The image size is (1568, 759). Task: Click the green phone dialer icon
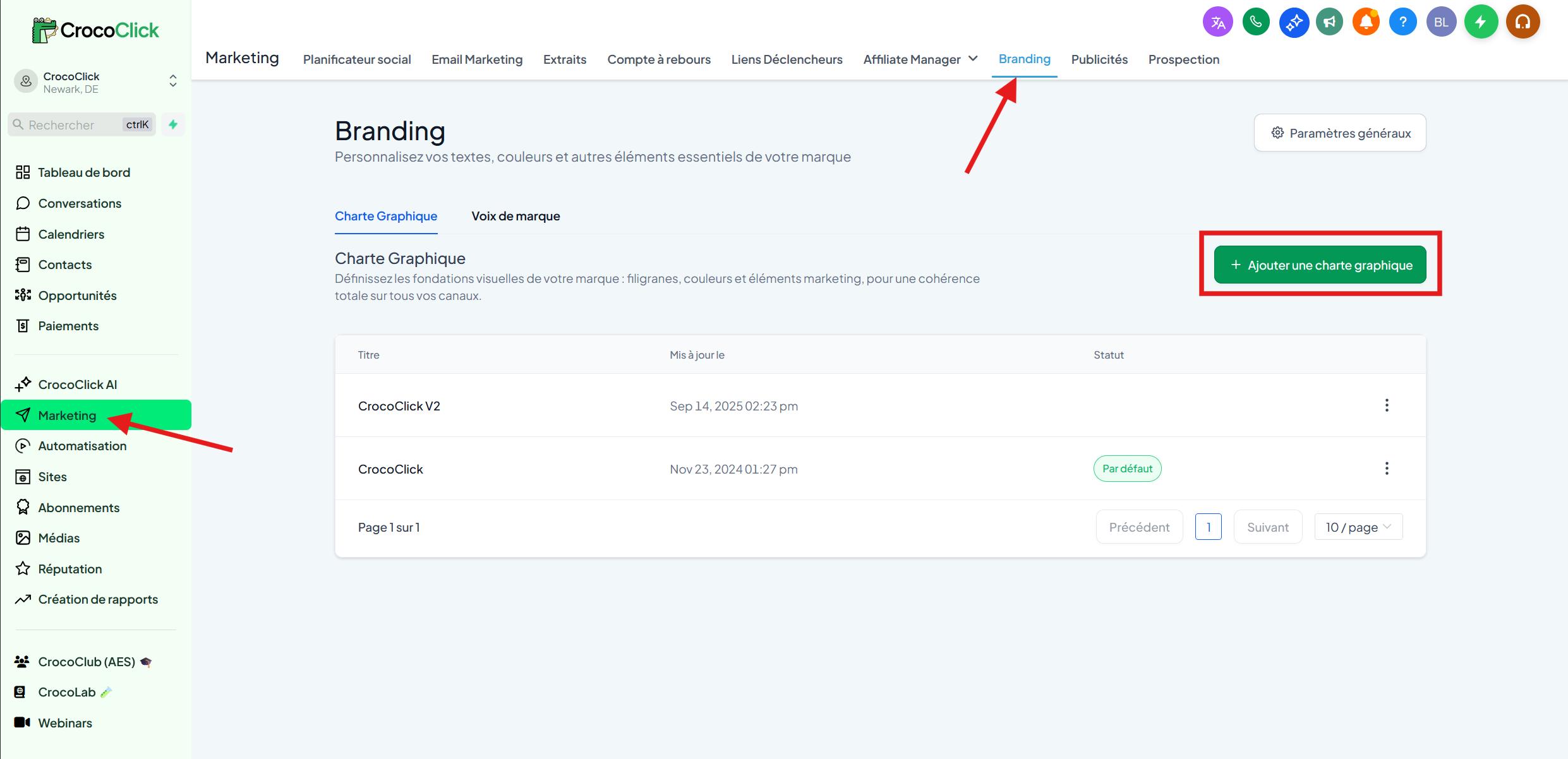(1256, 22)
